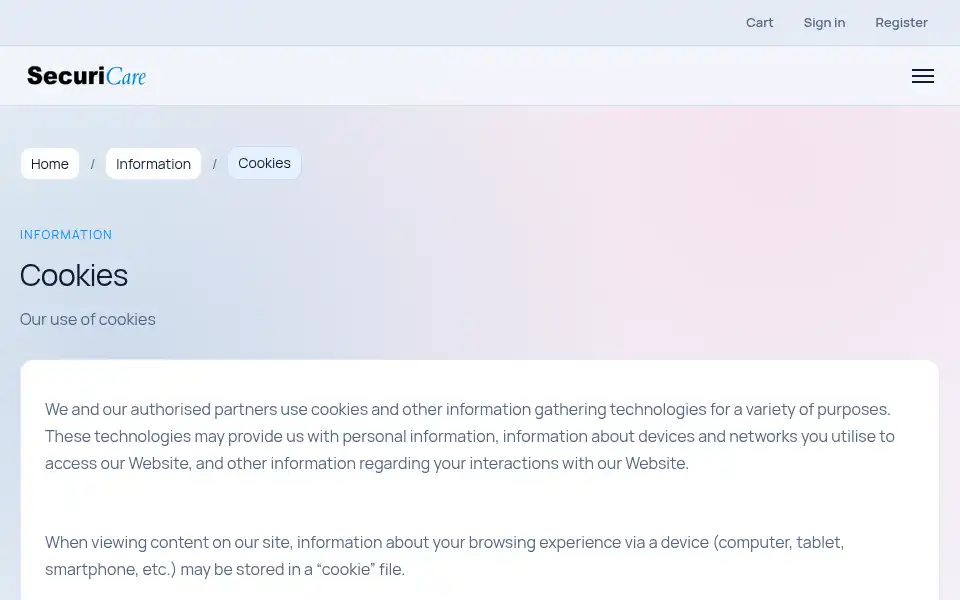Click paragraph starting 'We and our authorised partners'
Screen dimensions: 960x600
pyautogui.click(x=470, y=436)
